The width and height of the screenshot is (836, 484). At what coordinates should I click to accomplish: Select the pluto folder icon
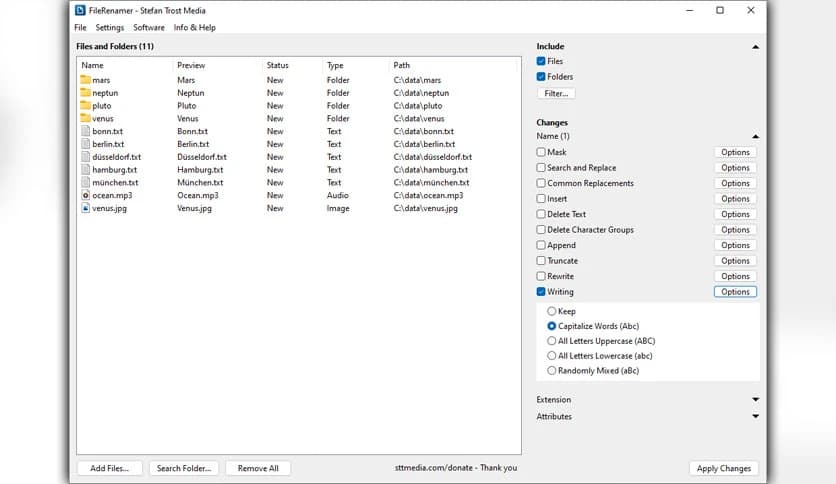tap(85, 106)
